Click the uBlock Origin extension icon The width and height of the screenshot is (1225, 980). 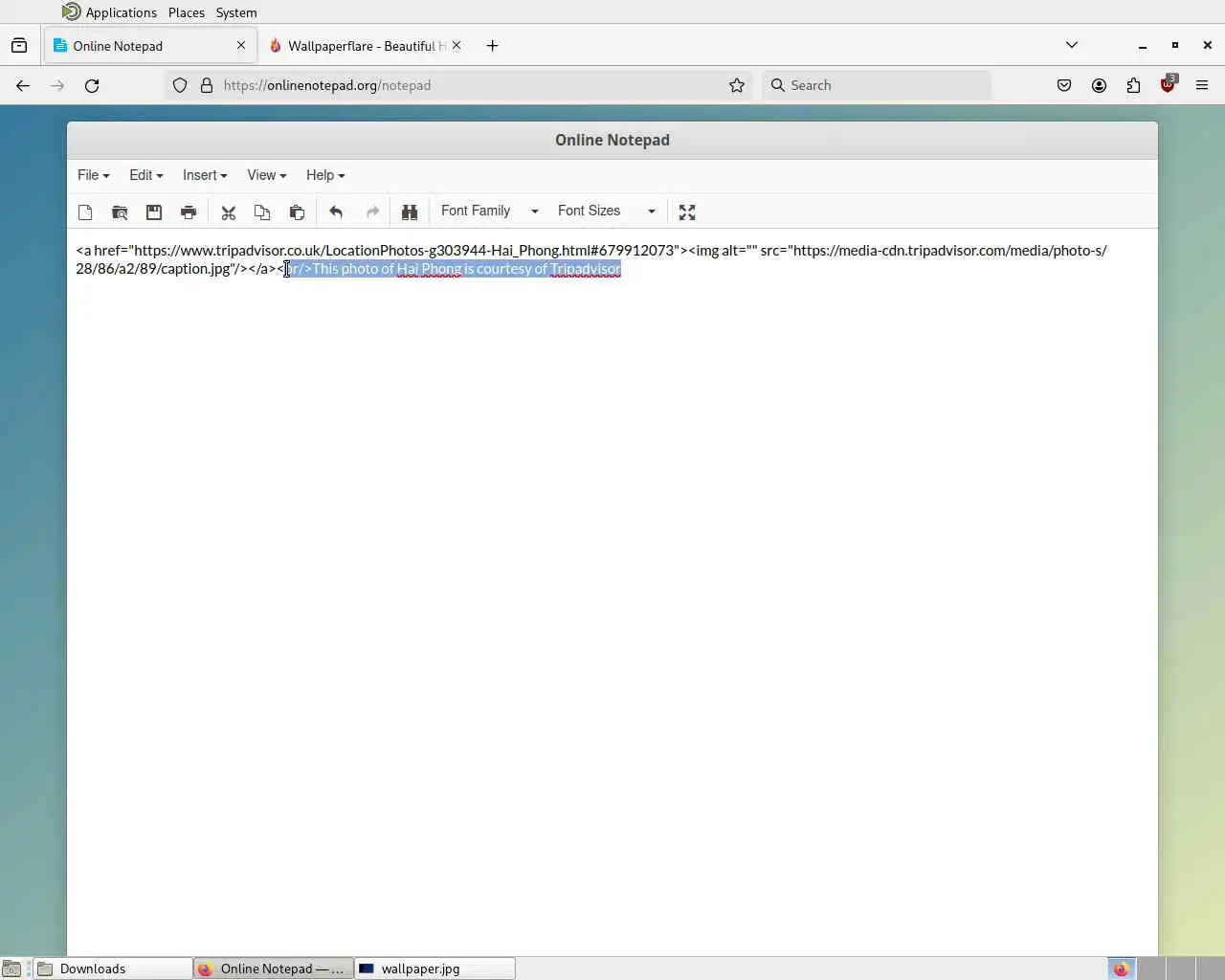click(1168, 85)
